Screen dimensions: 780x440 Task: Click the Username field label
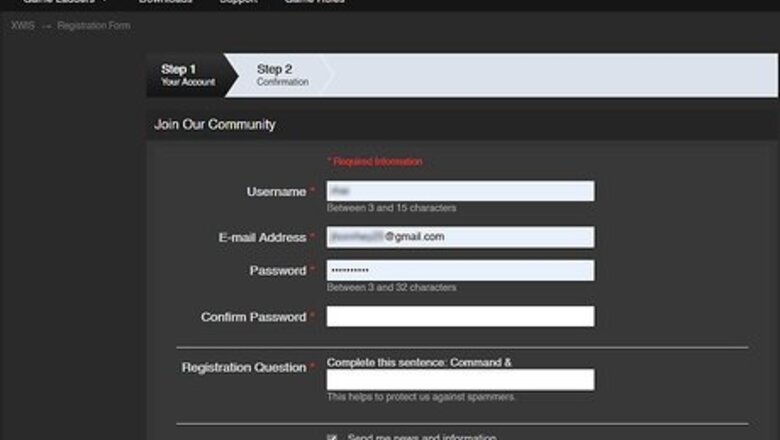[x=276, y=192]
